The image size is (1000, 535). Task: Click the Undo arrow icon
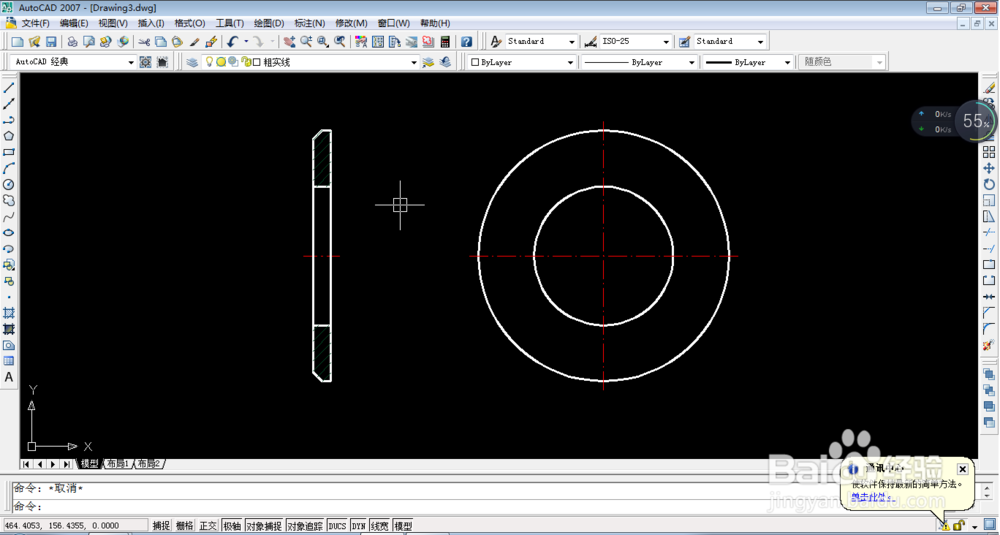click(232, 41)
